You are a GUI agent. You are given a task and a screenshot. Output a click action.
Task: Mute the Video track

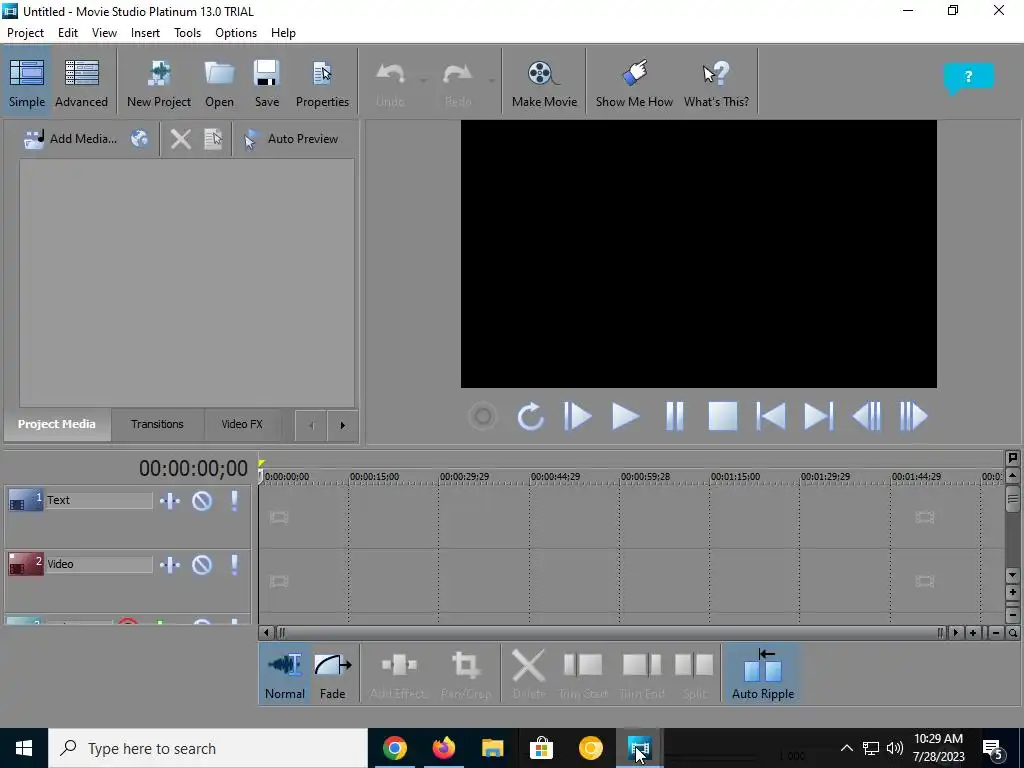(x=202, y=565)
